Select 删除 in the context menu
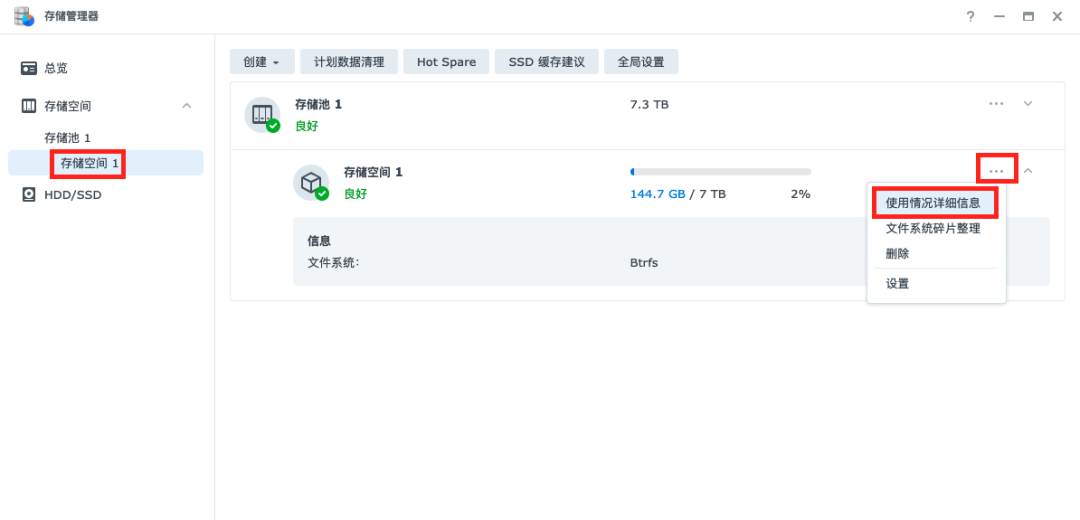Screen dimensions: 1080x520 click(897, 254)
